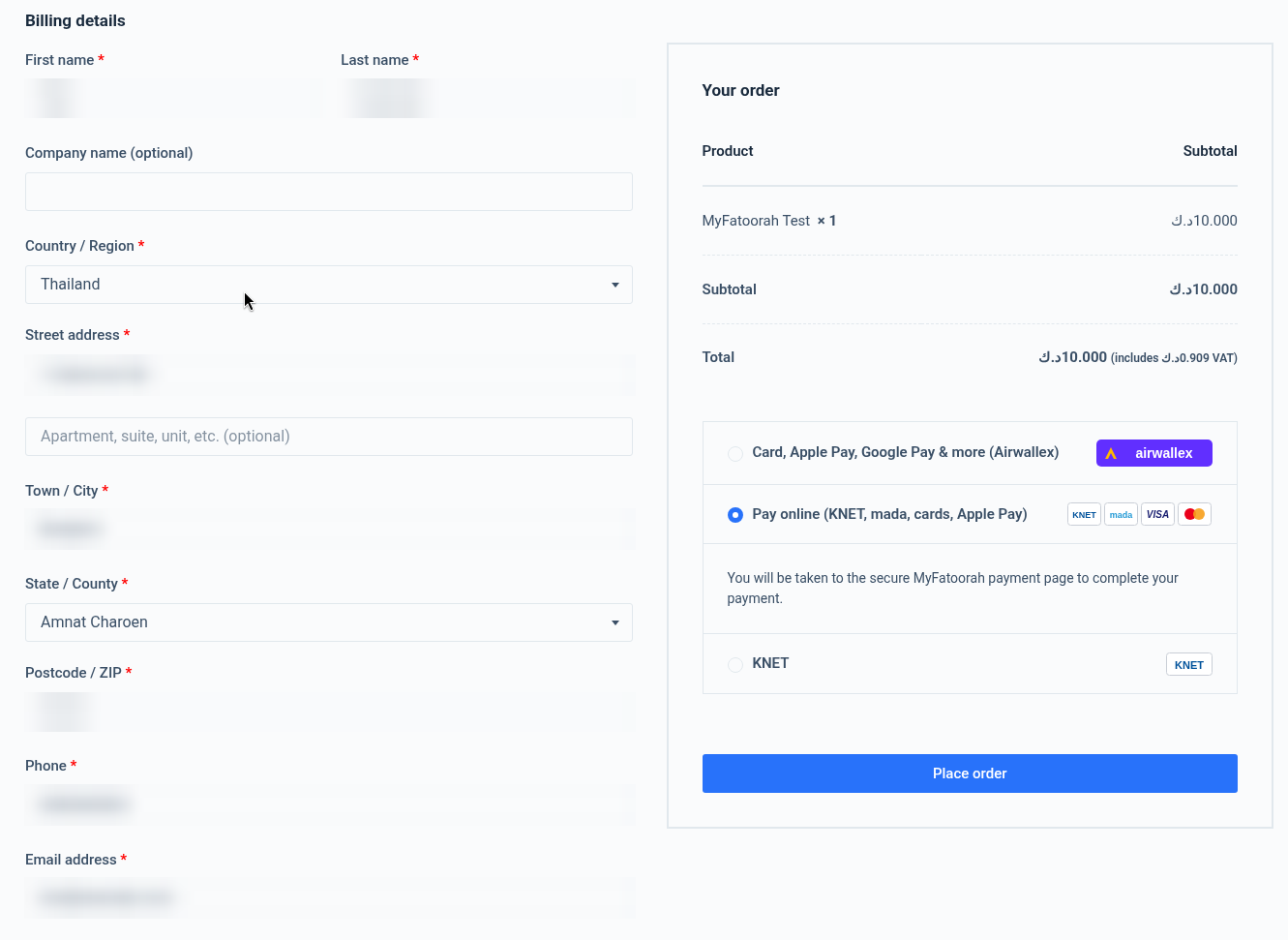
Task: Focus the Apartment, suite, unit optional field
Action: [329, 437]
